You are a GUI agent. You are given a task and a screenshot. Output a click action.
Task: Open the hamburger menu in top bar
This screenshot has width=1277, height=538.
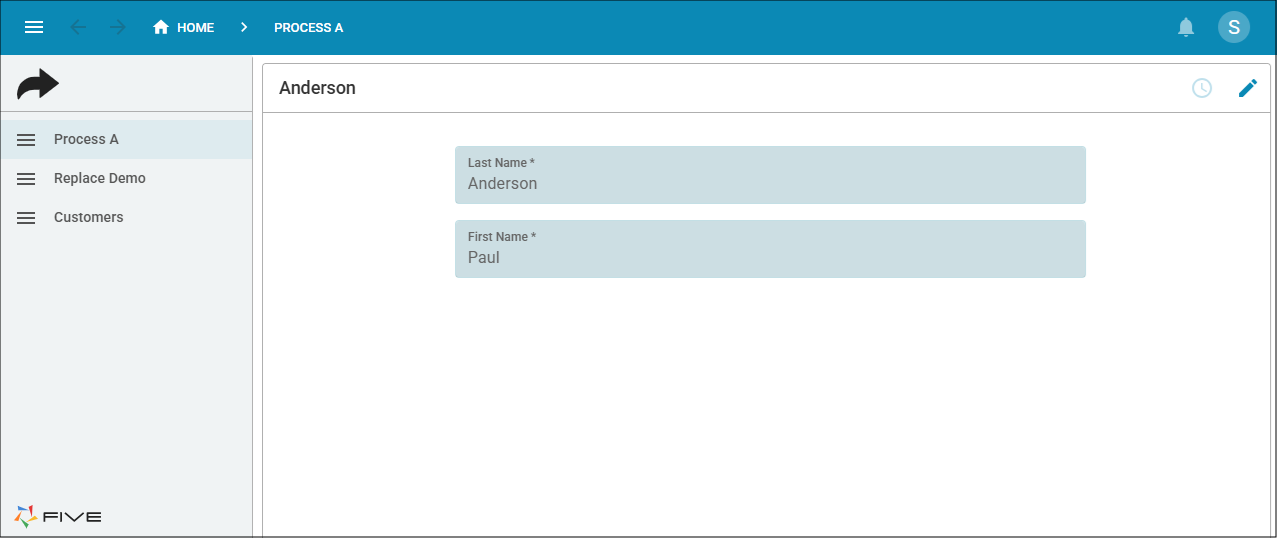[34, 27]
